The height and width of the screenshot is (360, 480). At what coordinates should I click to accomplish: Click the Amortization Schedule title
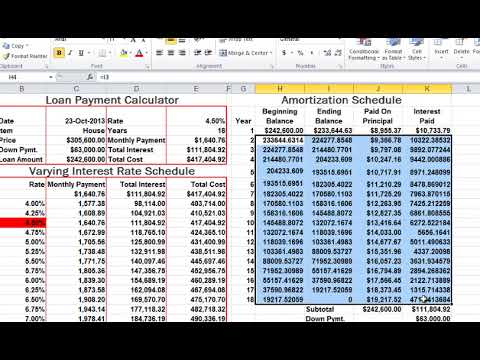point(341,100)
